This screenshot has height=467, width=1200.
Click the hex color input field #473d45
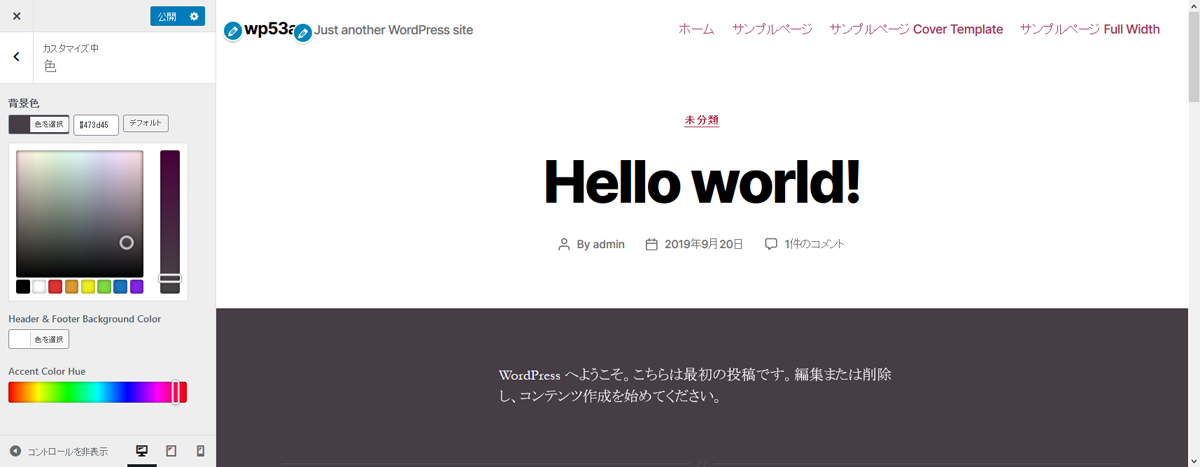tap(96, 124)
